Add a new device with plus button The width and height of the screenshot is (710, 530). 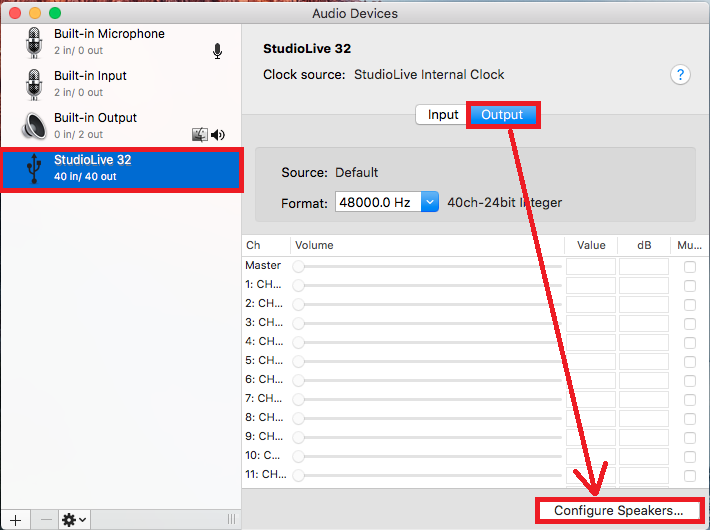click(15, 520)
